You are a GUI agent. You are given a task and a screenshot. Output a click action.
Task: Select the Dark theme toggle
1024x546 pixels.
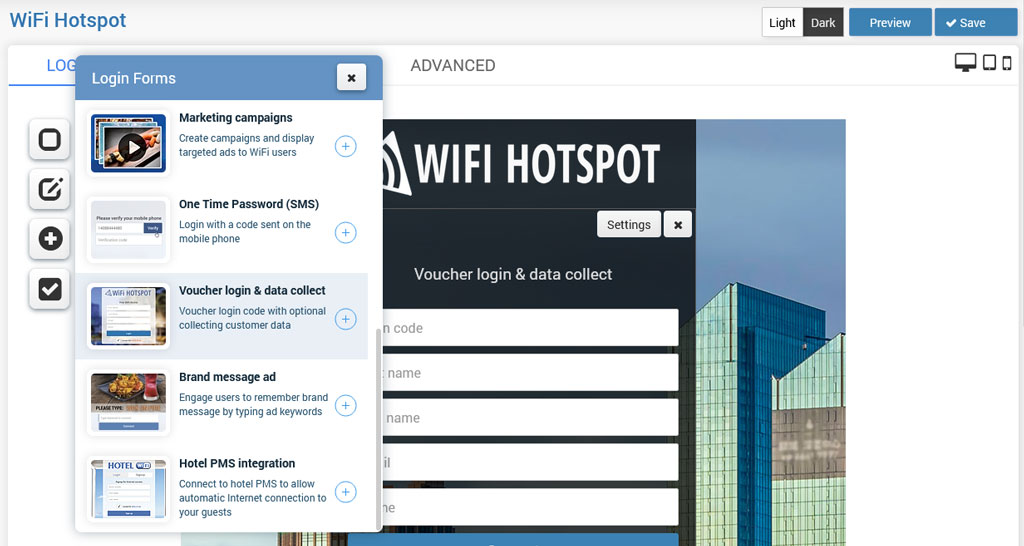[x=823, y=23]
